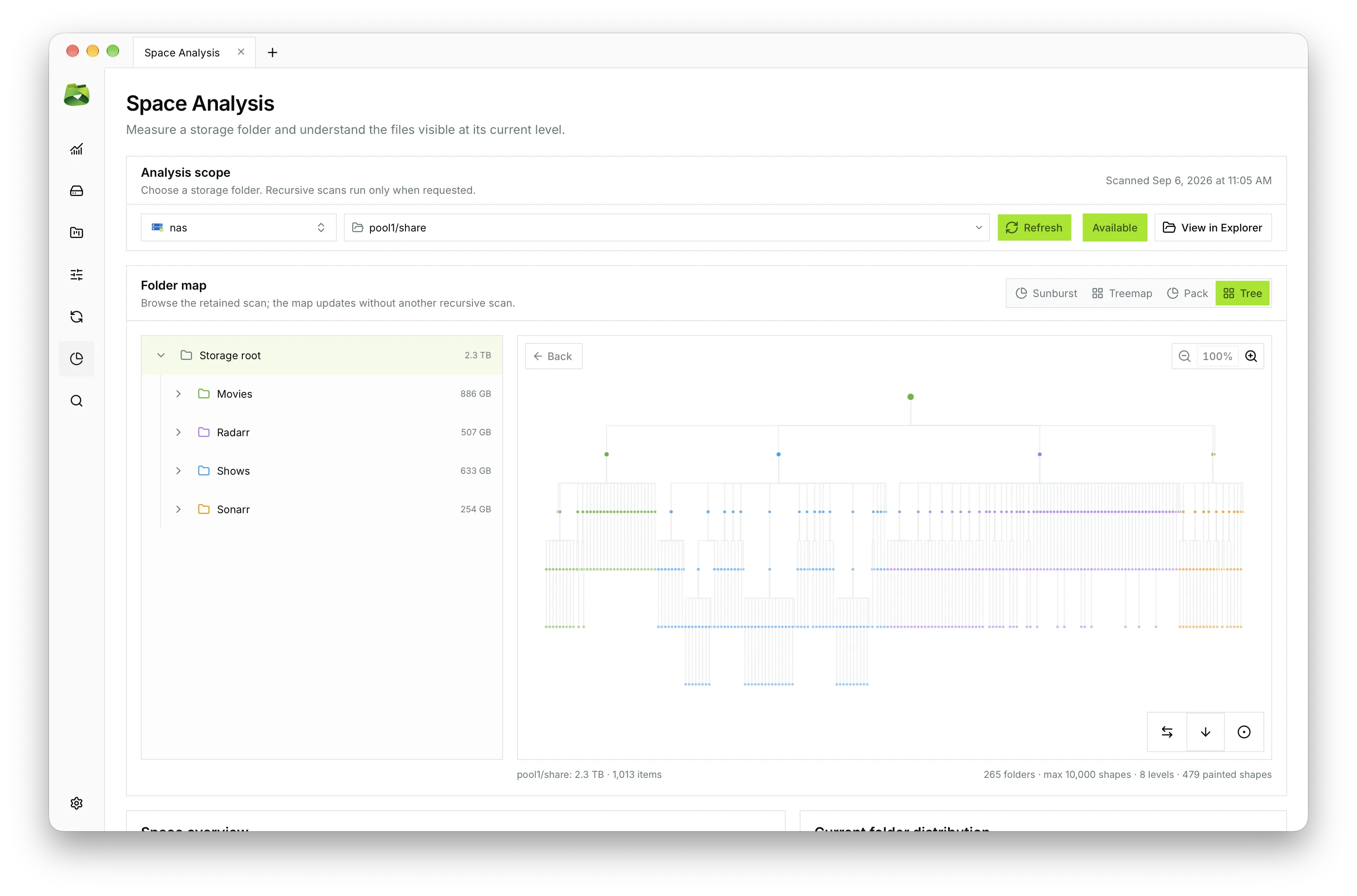Switch tree orientation with swap arrows
The height and width of the screenshot is (896, 1357).
coord(1167,732)
